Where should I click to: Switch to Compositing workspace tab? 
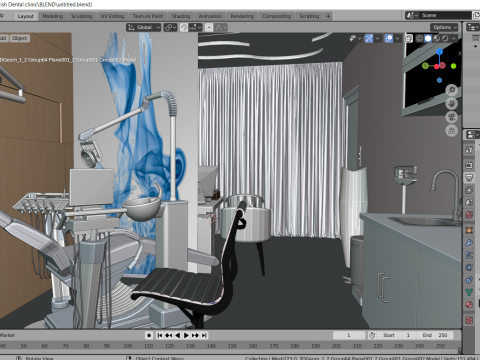pos(276,16)
